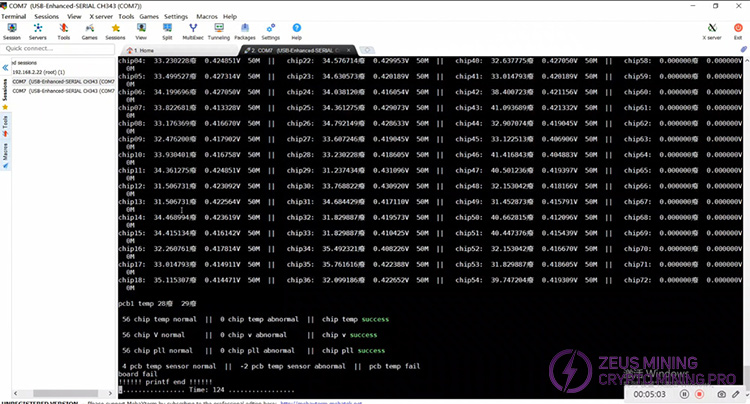Image resolution: width=750 pixels, height=404 pixels.
Task: Click the Servers toolbar icon
Action: (38, 30)
